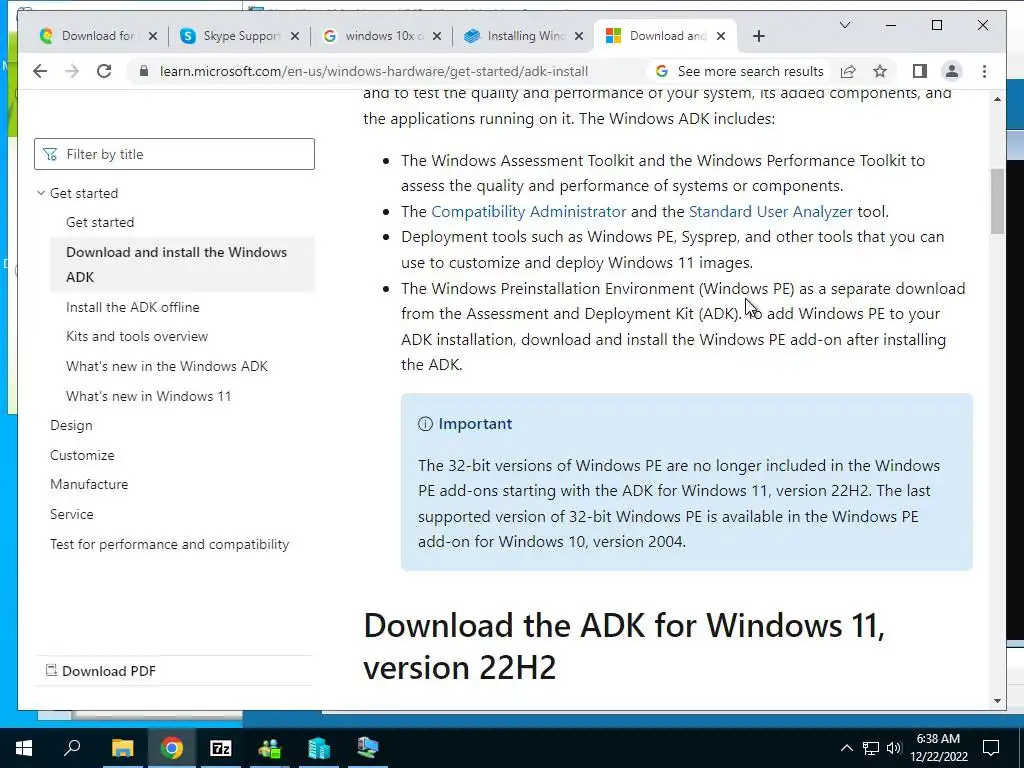The image size is (1024, 768).
Task: Click the Chrome taskbar icon
Action: [172, 748]
